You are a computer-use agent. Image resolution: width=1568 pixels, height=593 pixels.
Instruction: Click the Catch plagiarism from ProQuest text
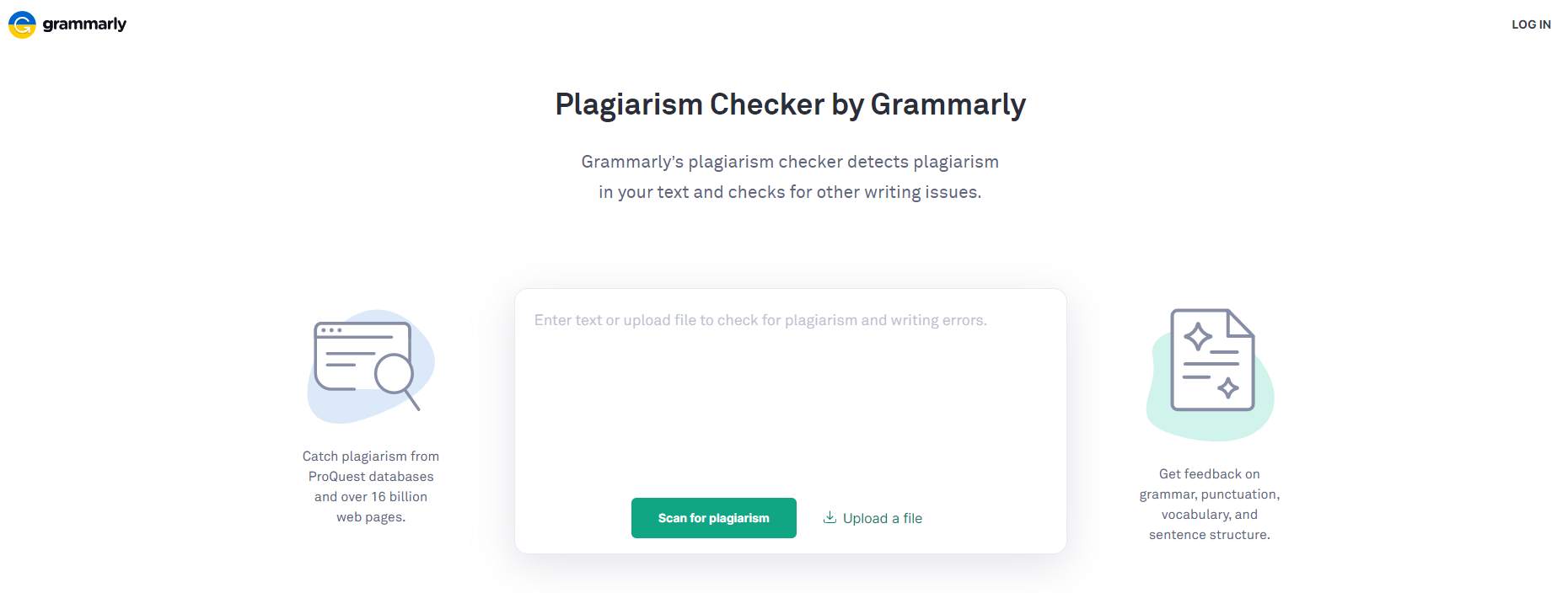371,486
